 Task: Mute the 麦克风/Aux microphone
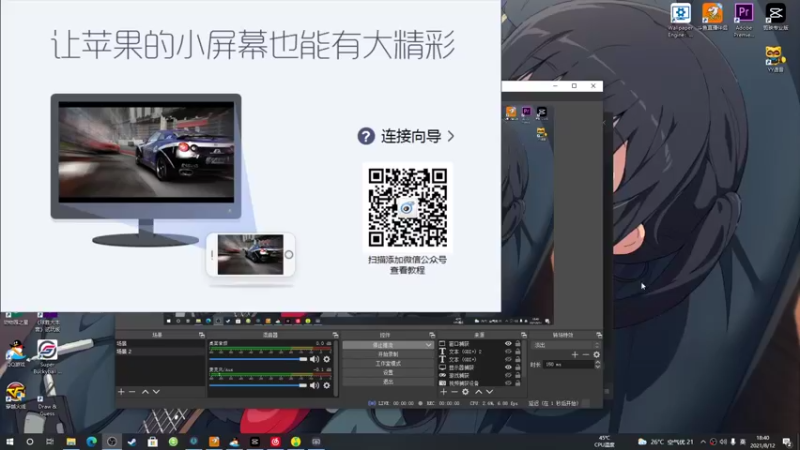314,385
